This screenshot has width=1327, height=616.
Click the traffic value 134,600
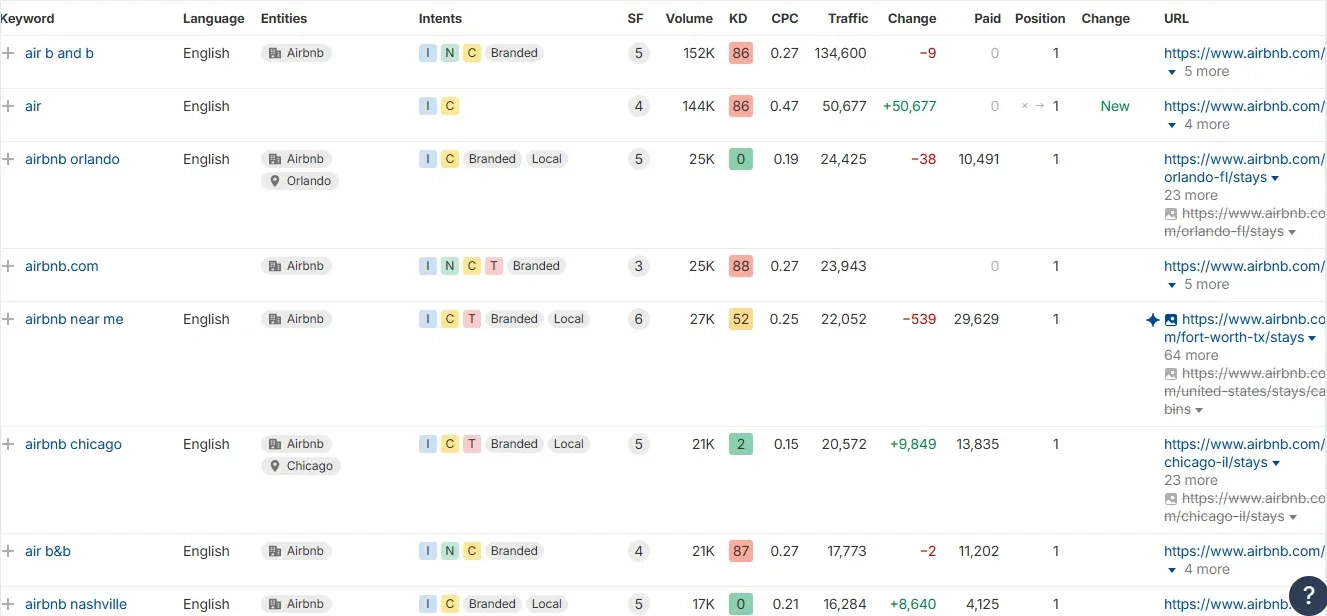(840, 53)
